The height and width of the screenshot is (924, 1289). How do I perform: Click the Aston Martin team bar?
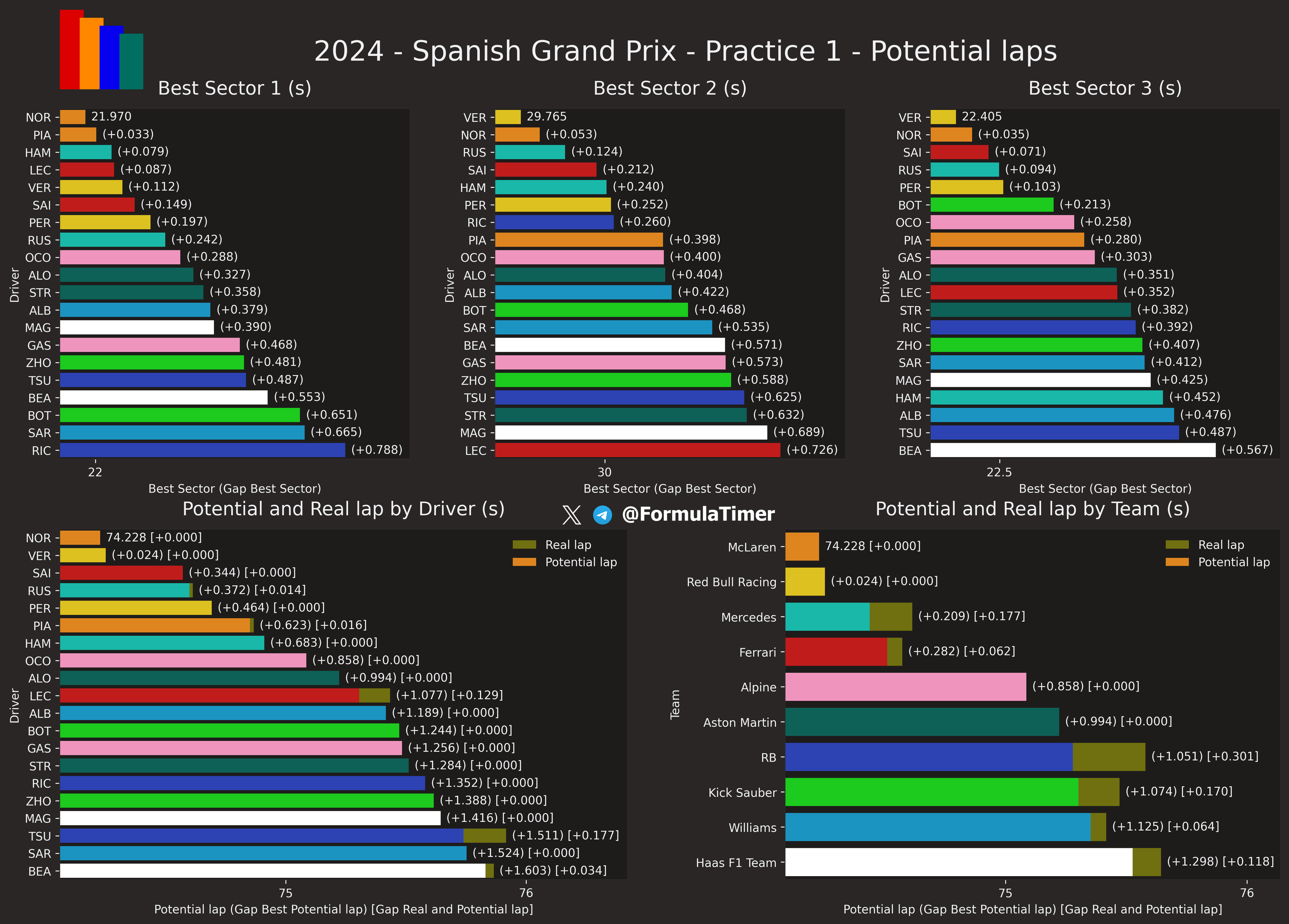coord(922,722)
